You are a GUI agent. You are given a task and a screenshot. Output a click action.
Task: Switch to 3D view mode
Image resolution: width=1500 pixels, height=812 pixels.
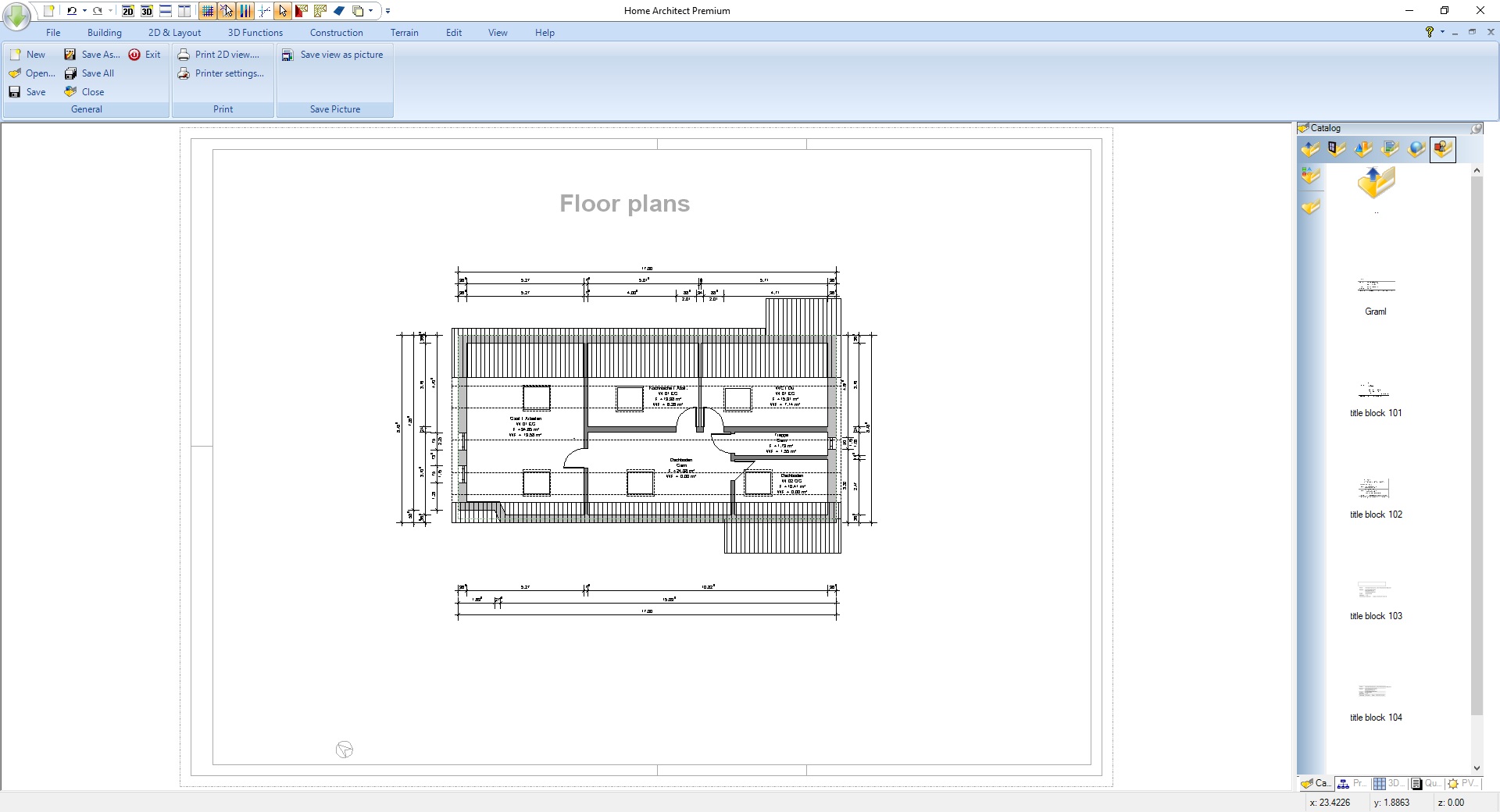(147, 11)
